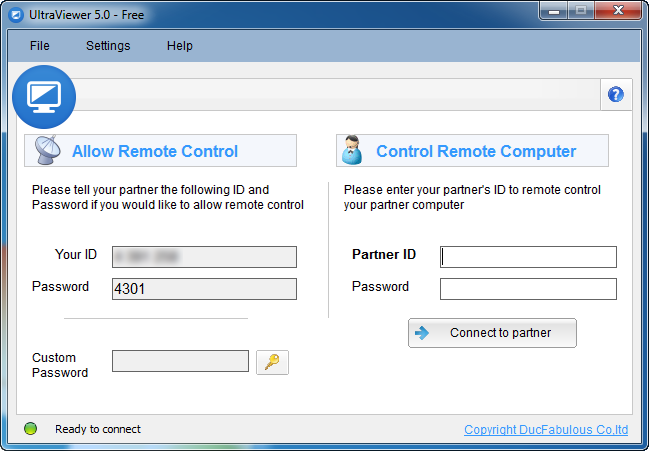649x451 pixels.
Task: Click the key icon beside Custom Password
Action: (272, 362)
